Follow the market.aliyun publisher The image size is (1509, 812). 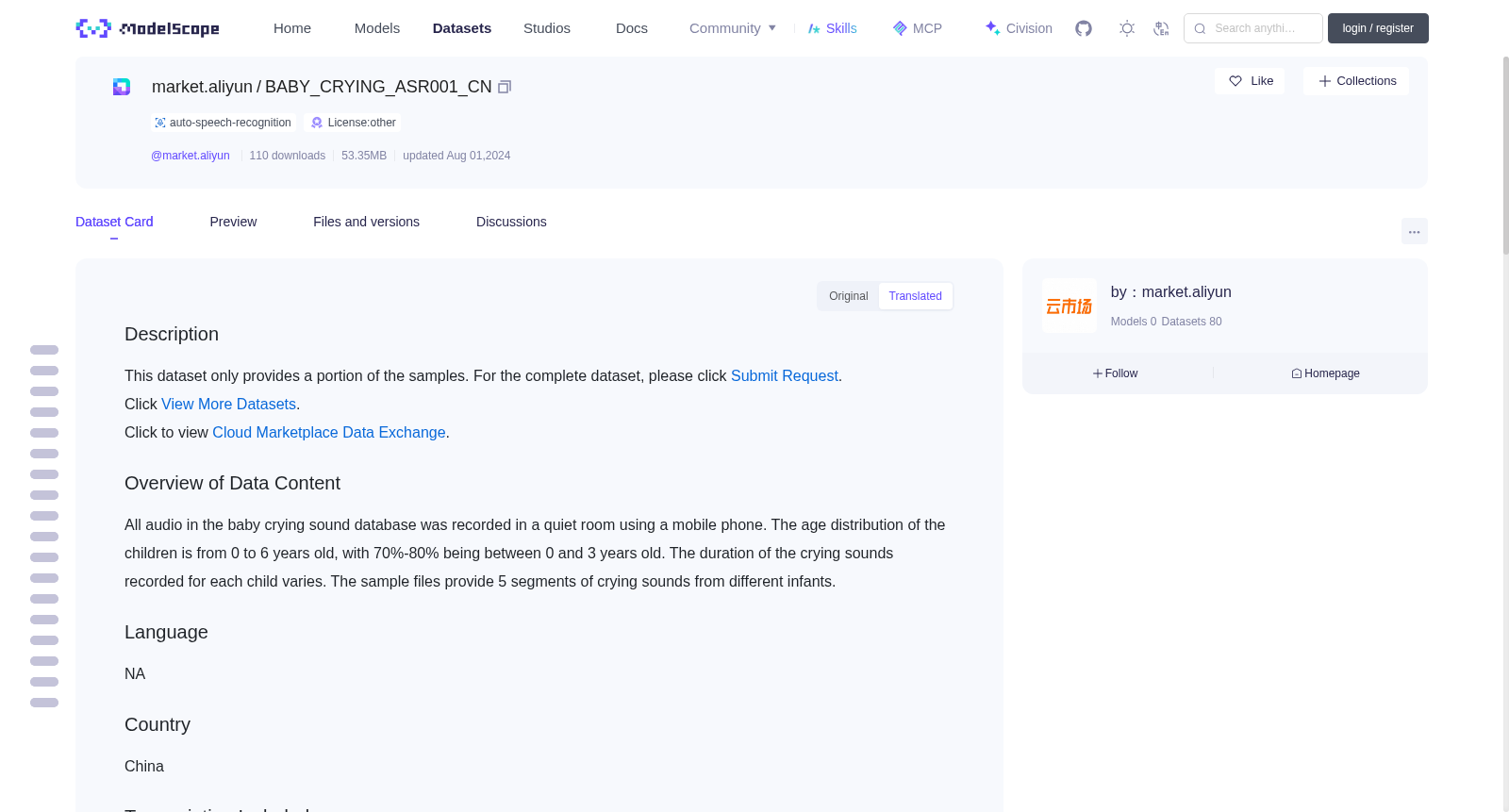pos(1116,373)
